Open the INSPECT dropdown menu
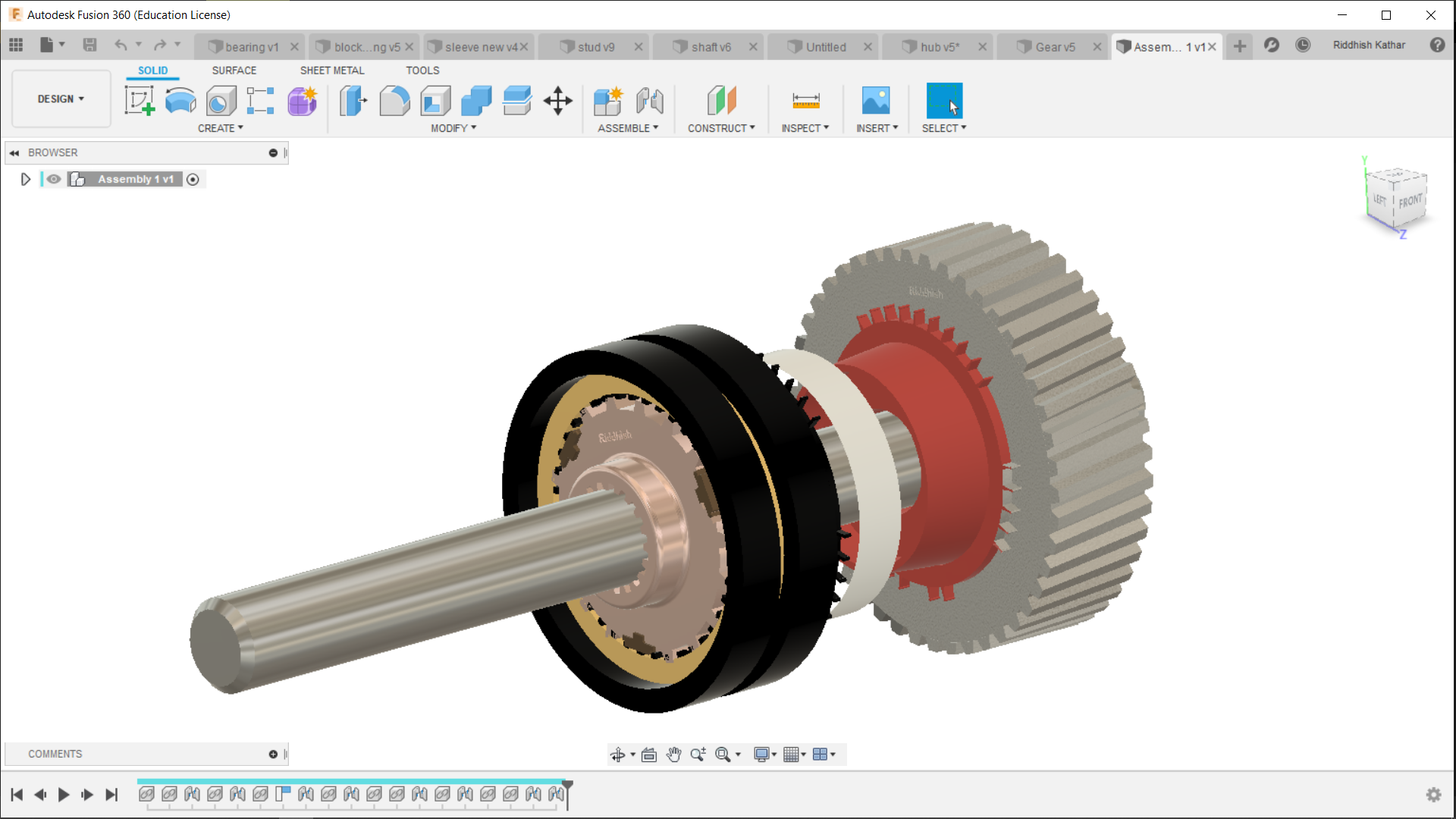This screenshot has height=819, width=1456. click(x=805, y=128)
